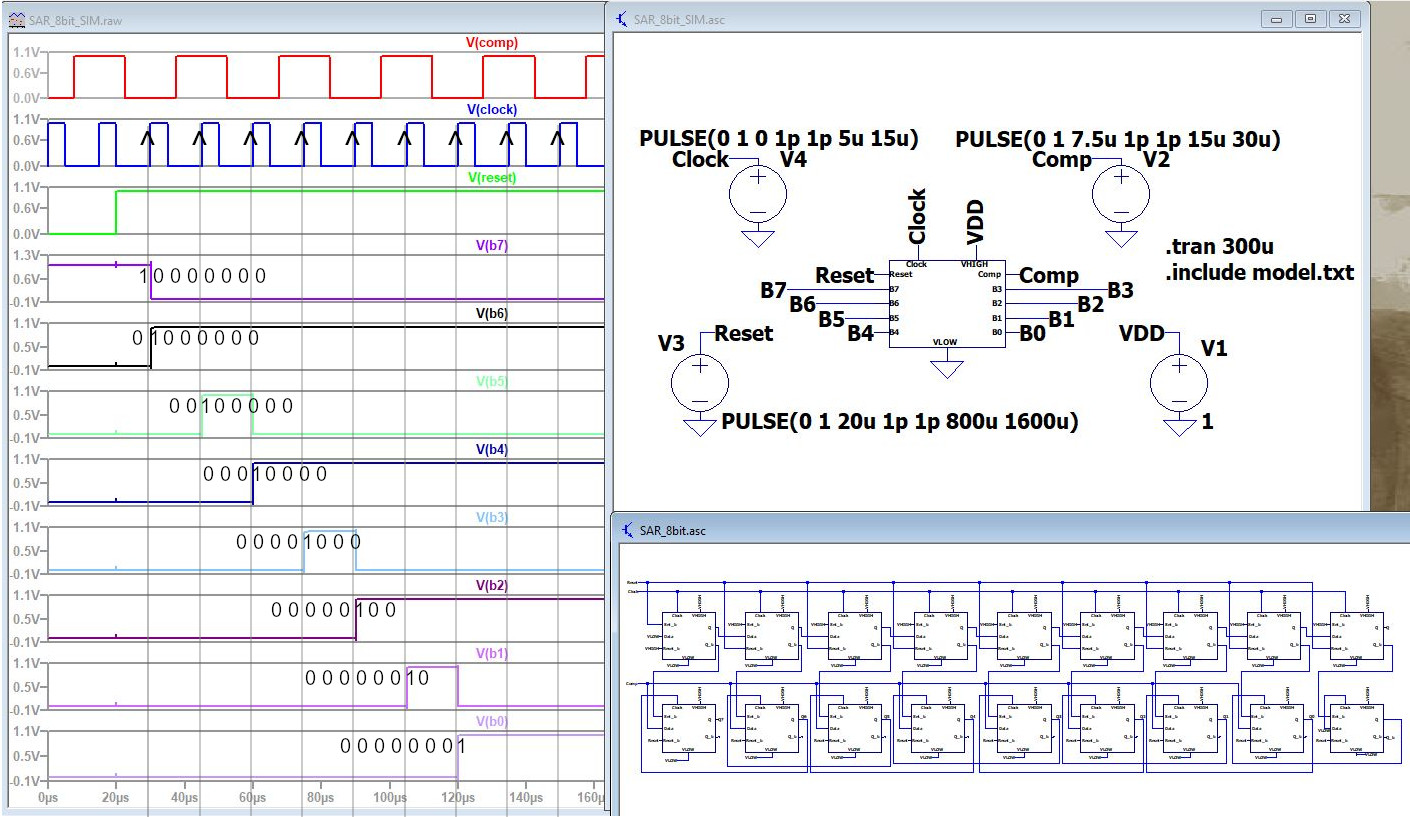Select the V(b0) trace label
Image resolution: width=1410 pixels, height=817 pixels.
491,721
